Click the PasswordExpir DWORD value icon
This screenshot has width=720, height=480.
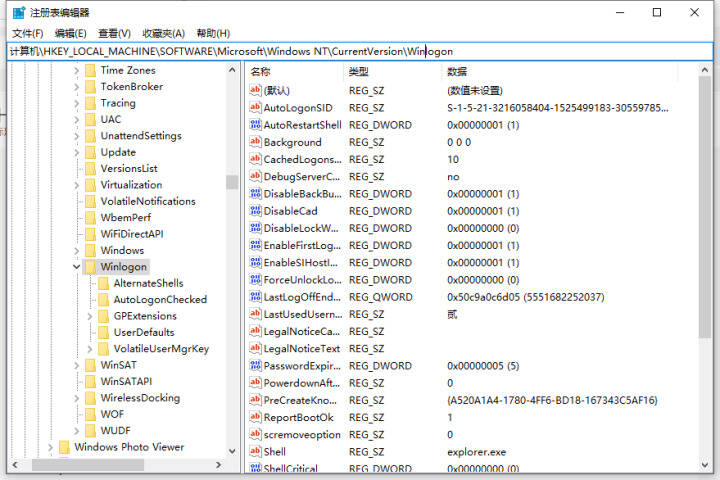pyautogui.click(x=255, y=366)
